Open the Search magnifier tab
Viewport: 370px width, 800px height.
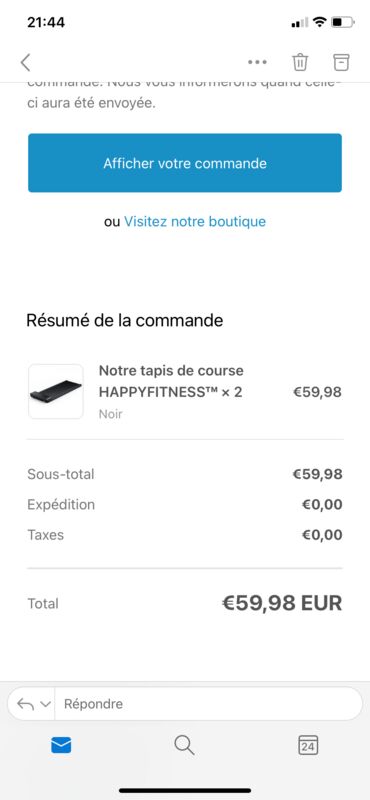point(184,745)
